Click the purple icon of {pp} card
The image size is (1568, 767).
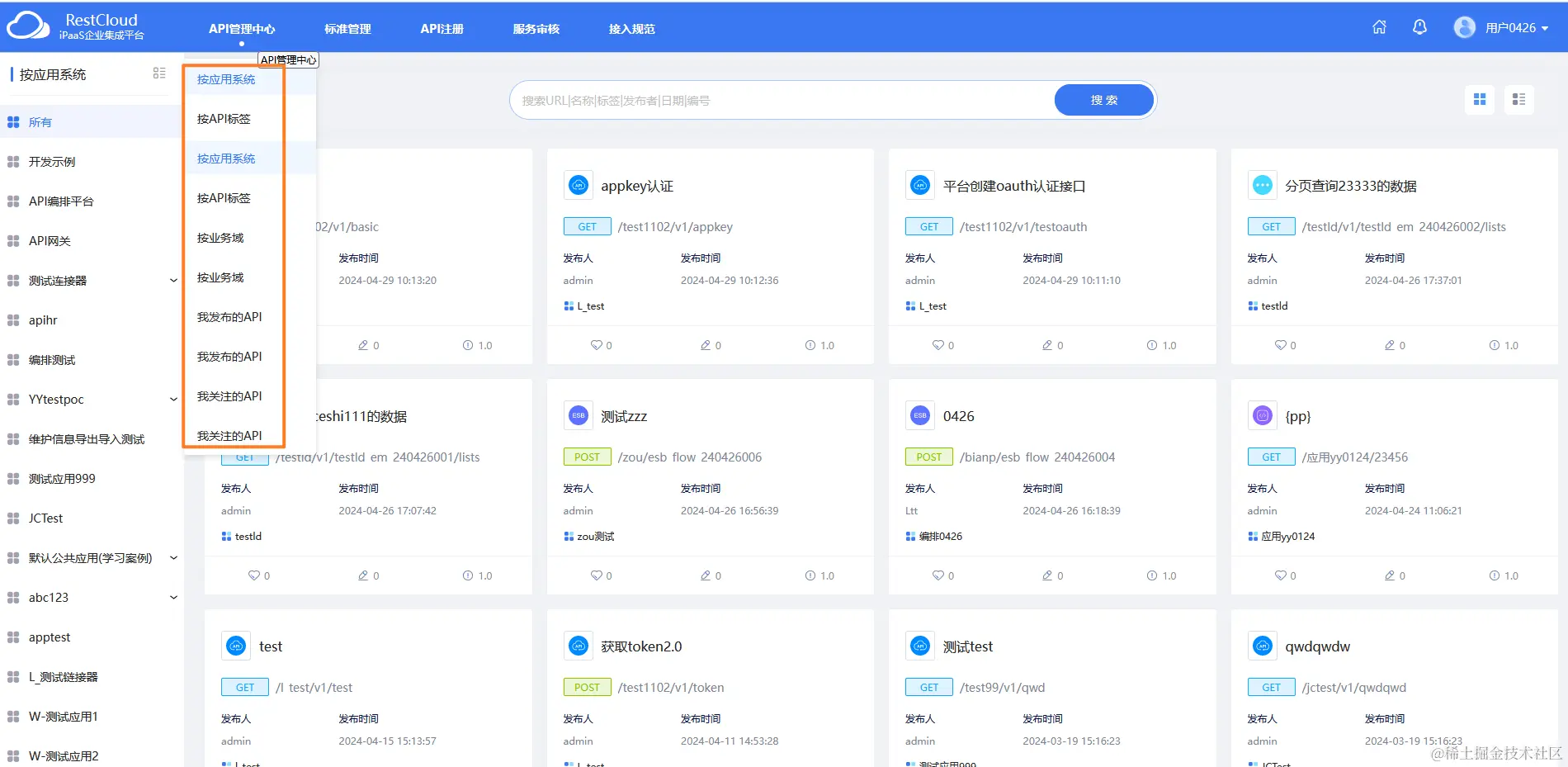pos(1263,416)
